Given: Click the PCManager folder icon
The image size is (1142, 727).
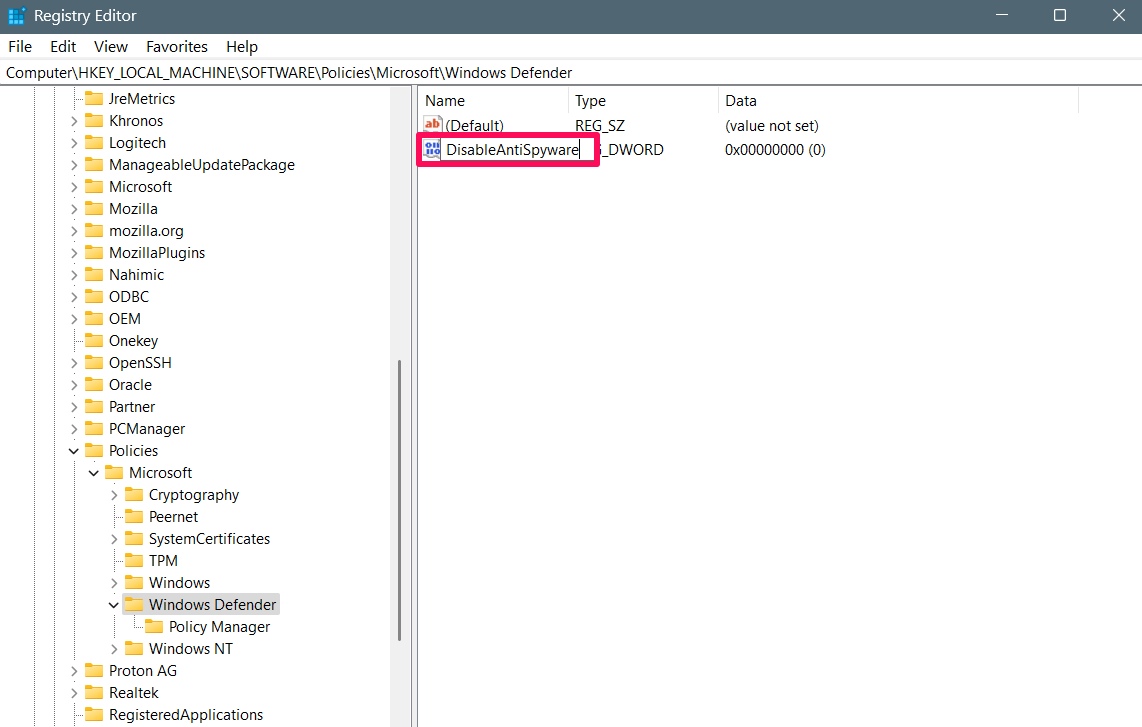Looking at the screenshot, I should 94,428.
